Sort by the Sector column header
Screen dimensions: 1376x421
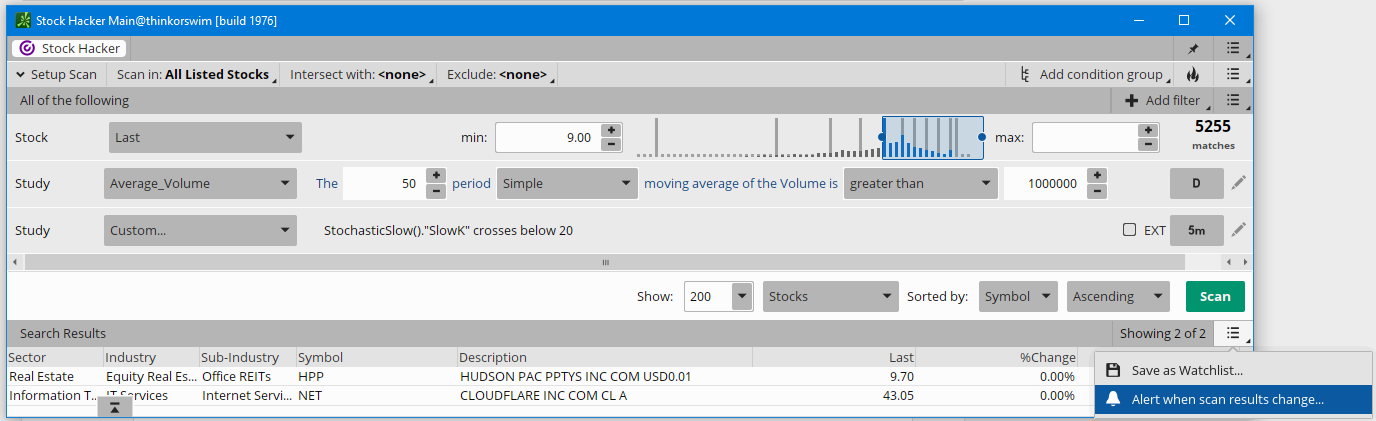[55, 357]
